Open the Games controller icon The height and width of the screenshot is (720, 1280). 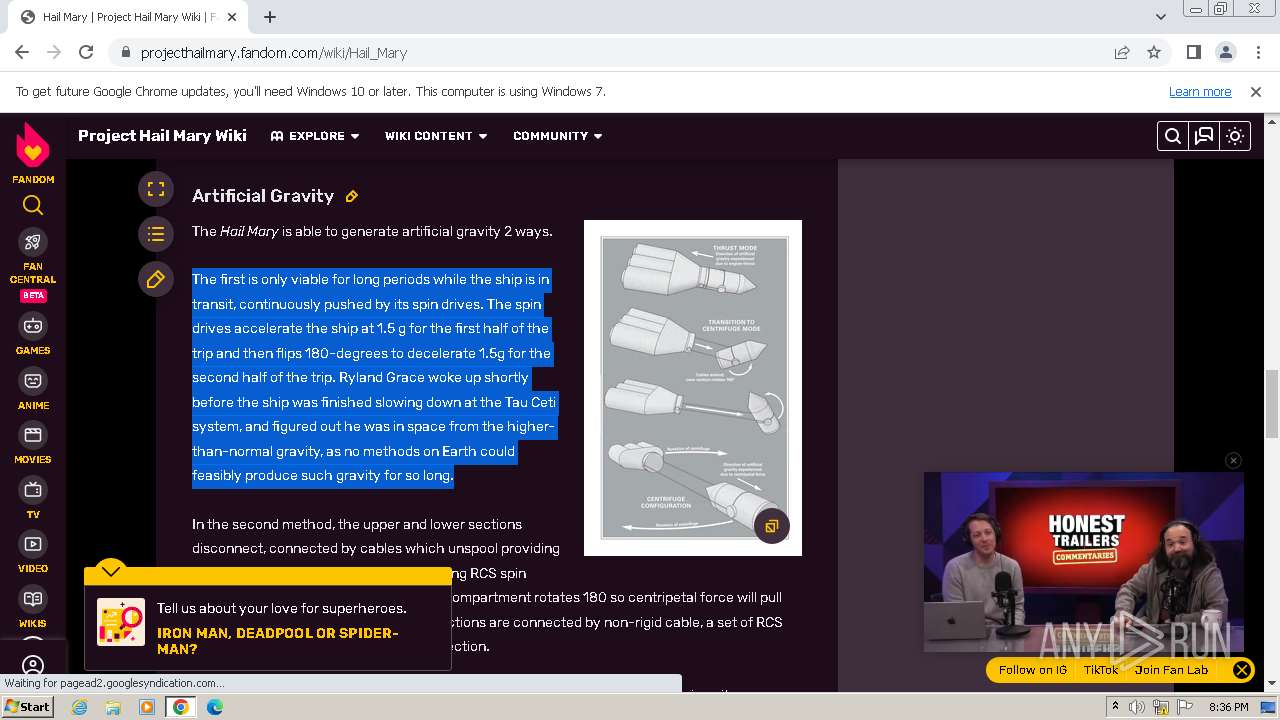point(33,326)
